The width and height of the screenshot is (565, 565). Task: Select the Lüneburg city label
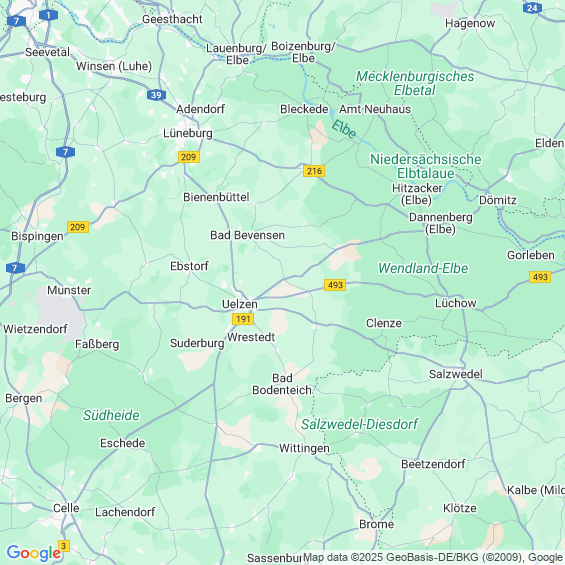188,133
